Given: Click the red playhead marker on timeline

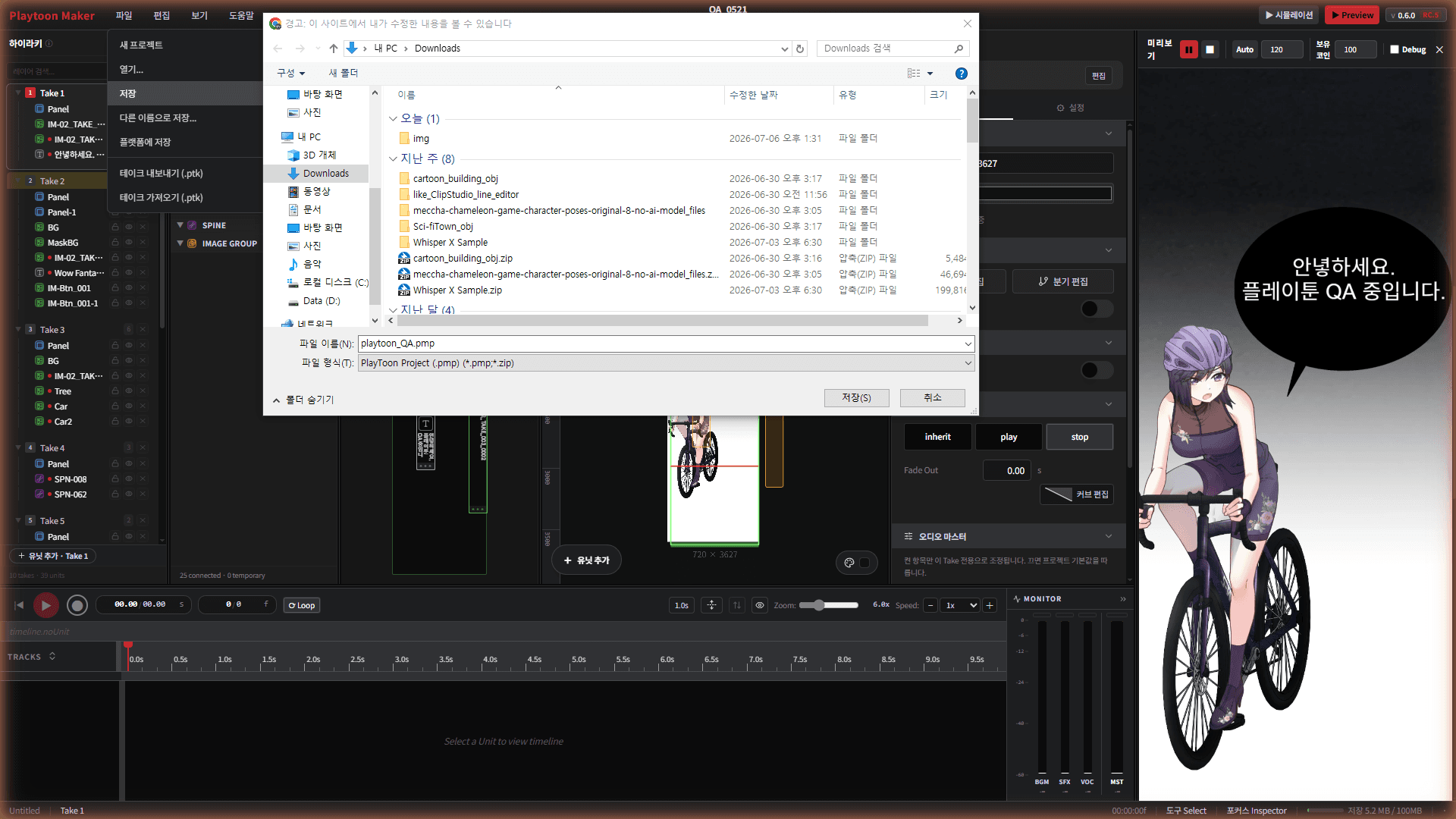Looking at the screenshot, I should 128,645.
